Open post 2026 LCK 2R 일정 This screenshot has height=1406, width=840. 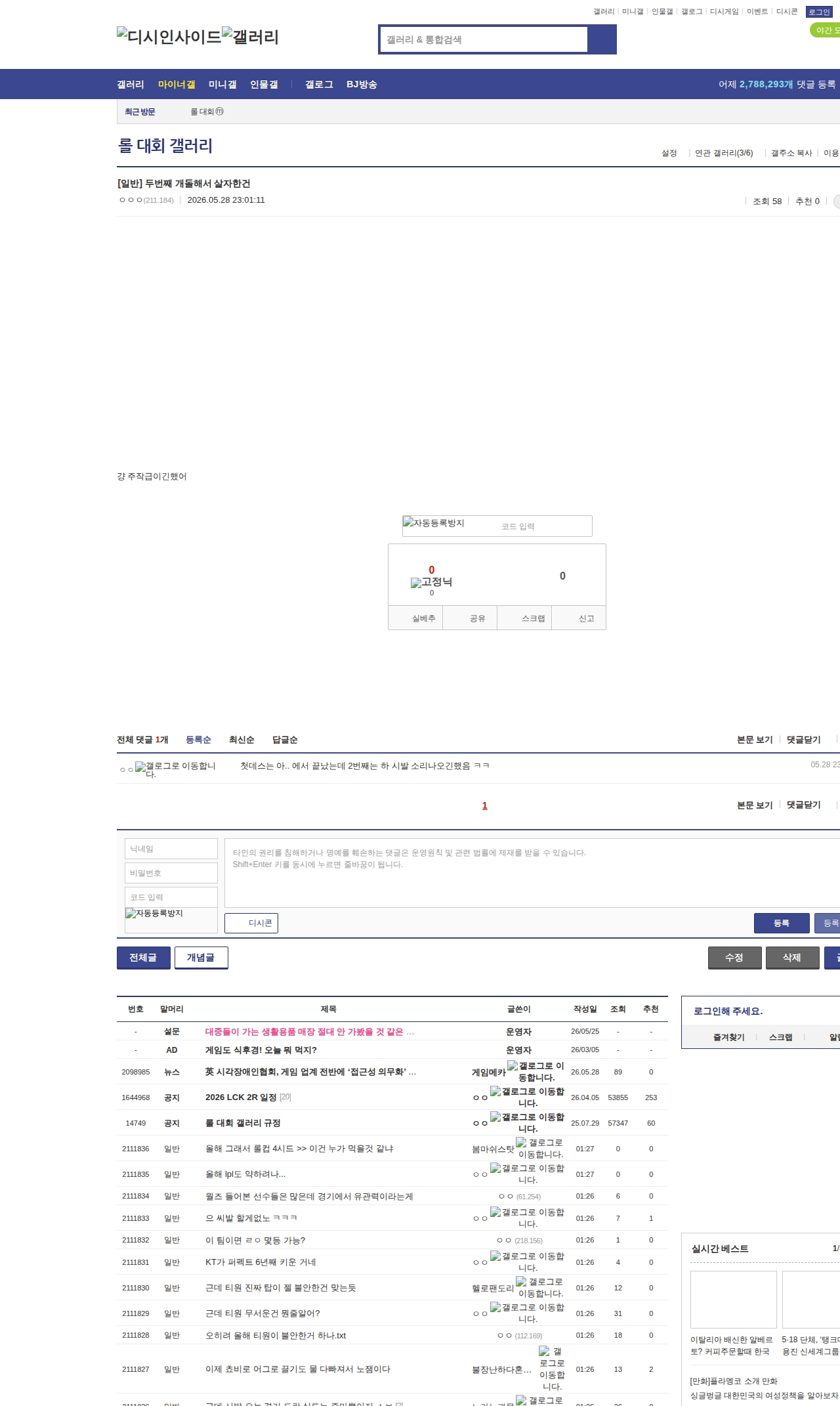241,1097
